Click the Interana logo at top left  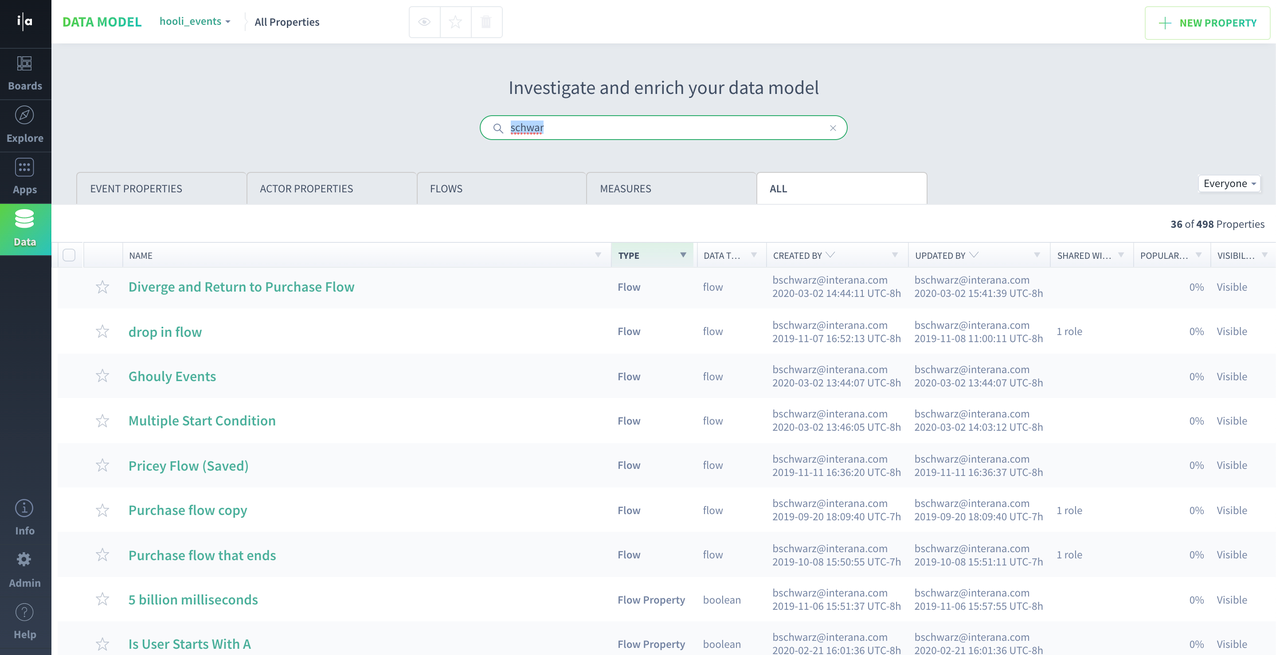pos(25,22)
